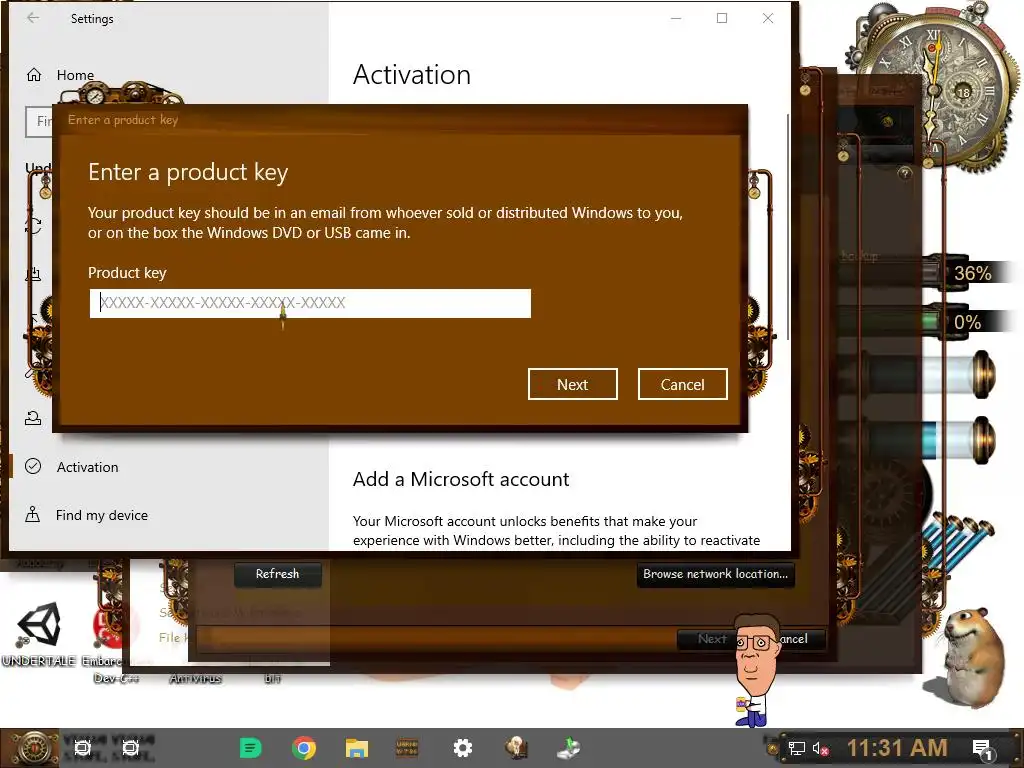Click the network icon in system tray

pos(797,749)
